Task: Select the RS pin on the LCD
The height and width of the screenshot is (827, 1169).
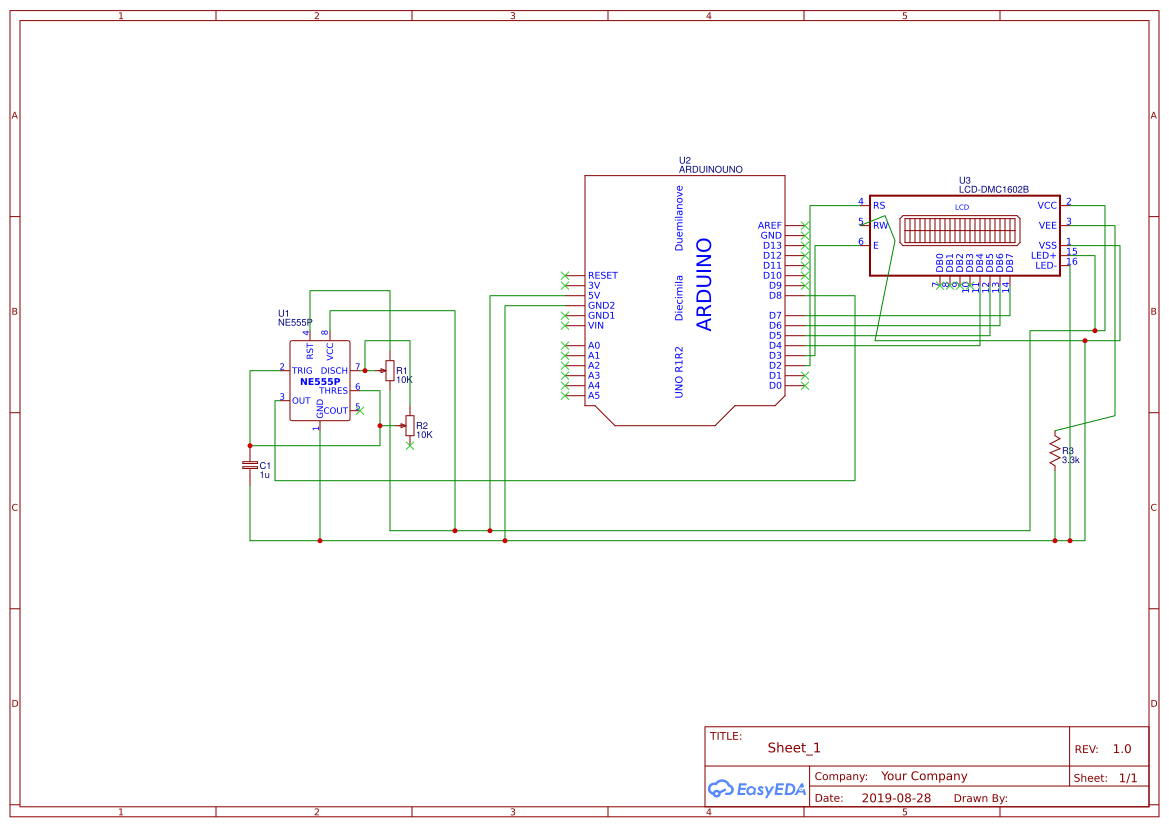Action: 879,206
